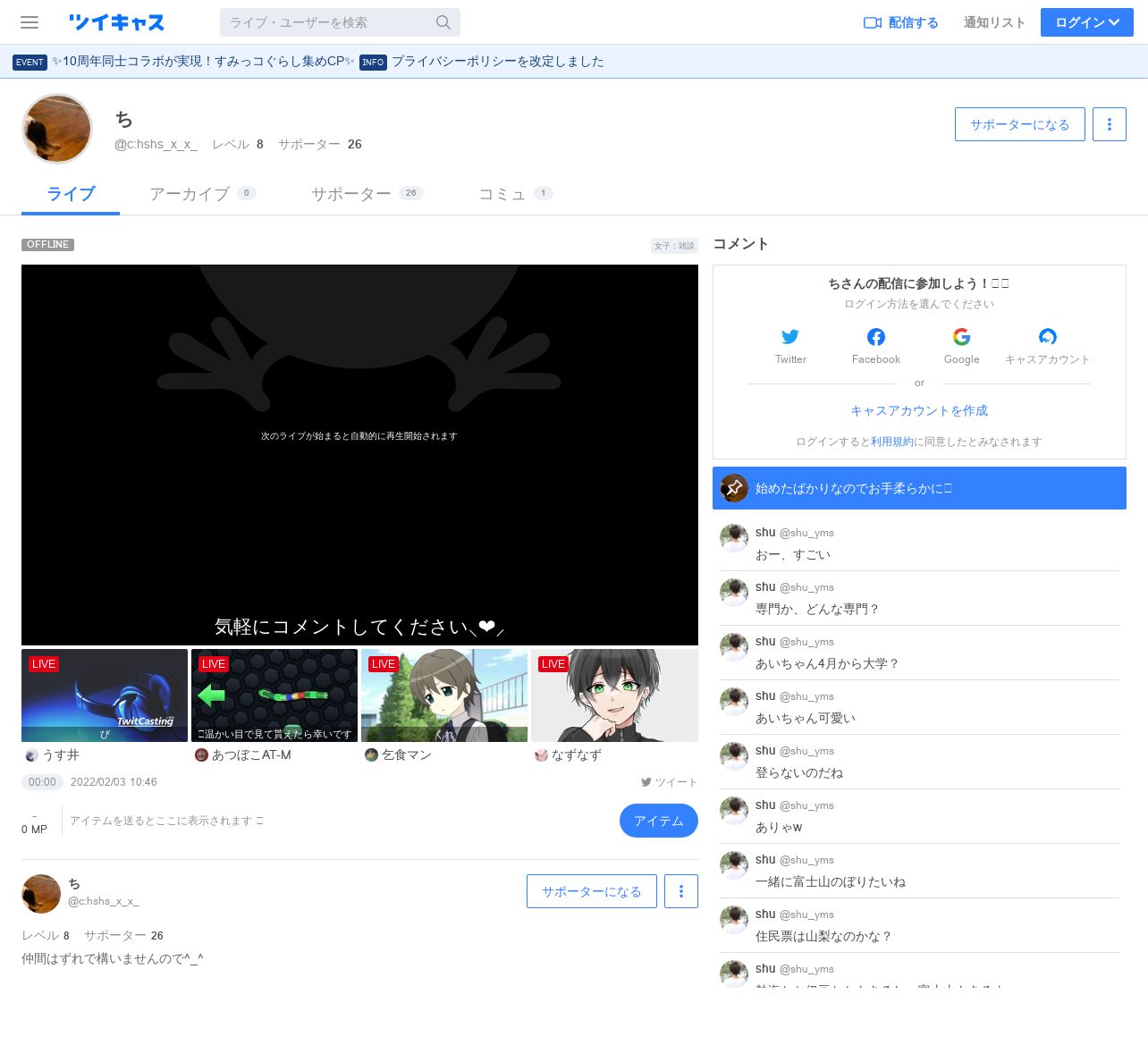Click the 乞食マン small user avatar
Image resolution: width=1148 pixels, height=1045 pixels.
(371, 755)
